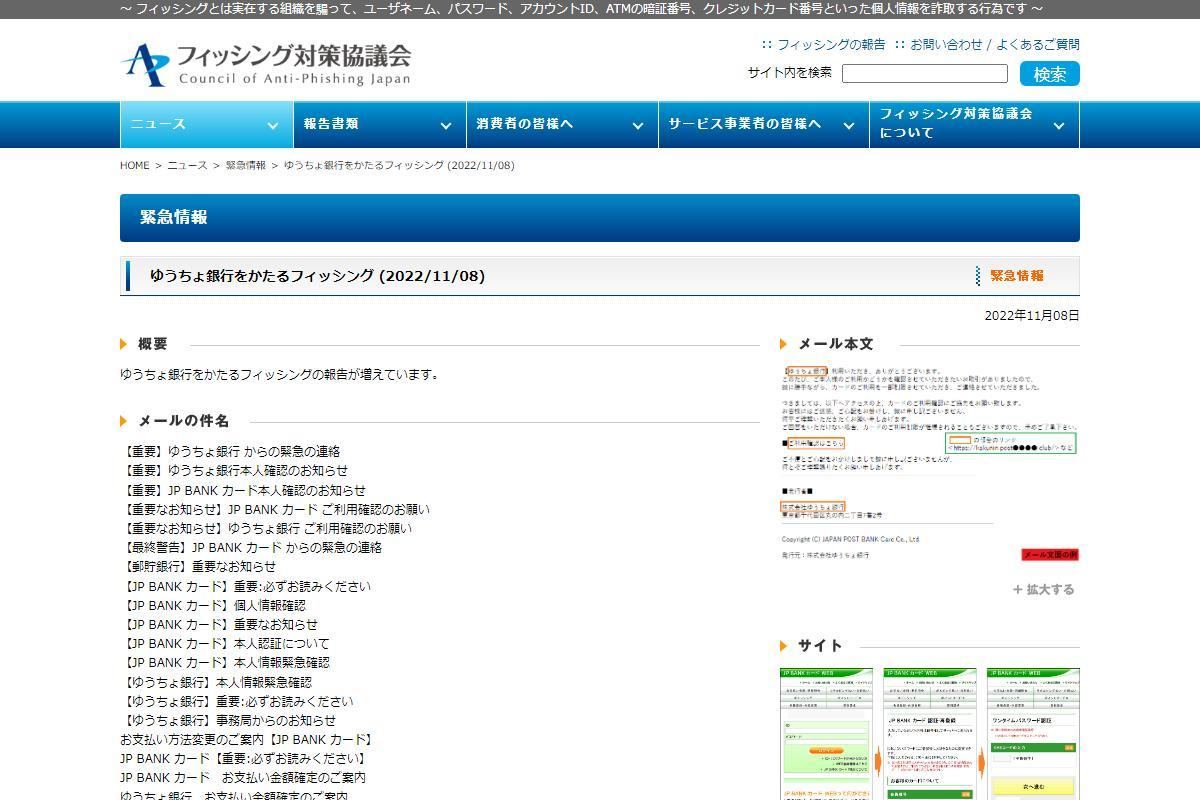Click 拡大する to enlarge the email image

(x=1043, y=590)
